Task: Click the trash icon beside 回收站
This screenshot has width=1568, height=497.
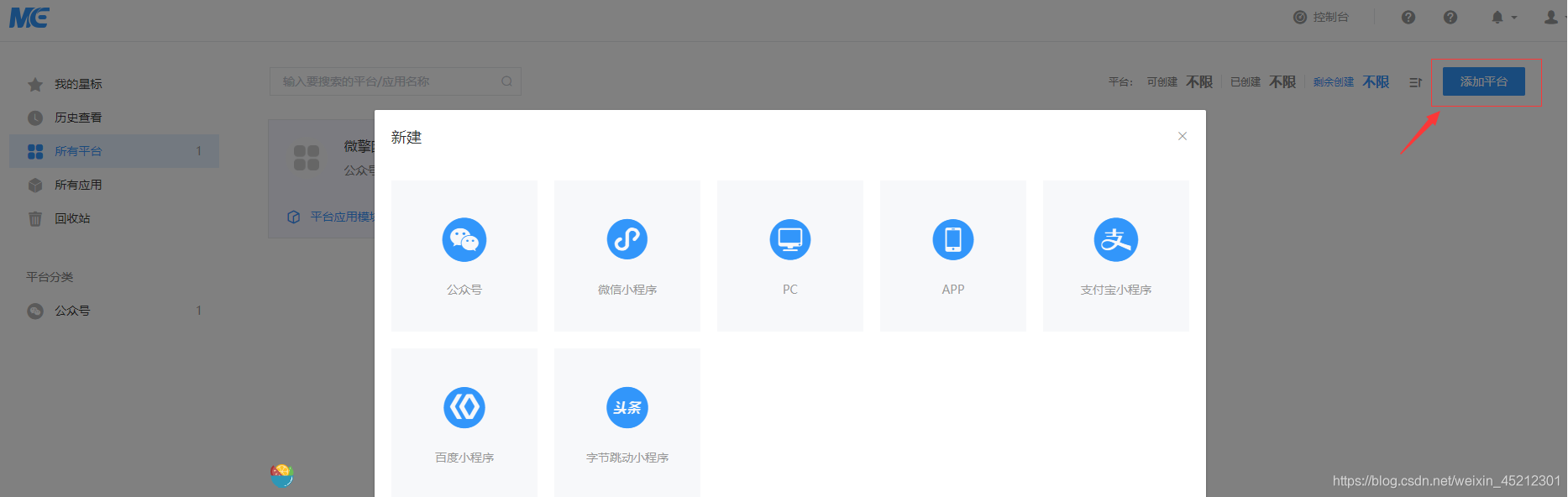Action: 35,218
